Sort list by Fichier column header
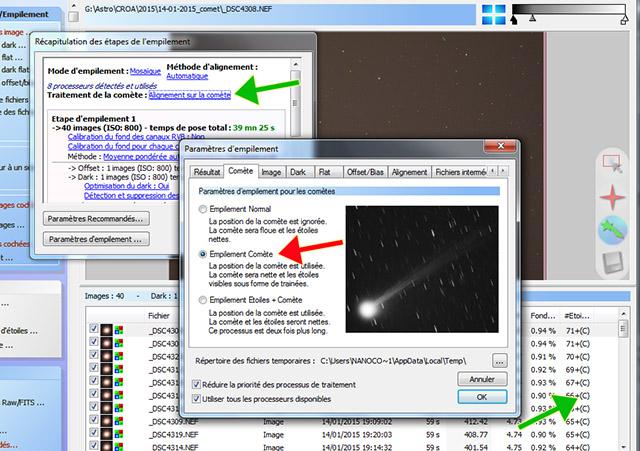 tap(159, 315)
